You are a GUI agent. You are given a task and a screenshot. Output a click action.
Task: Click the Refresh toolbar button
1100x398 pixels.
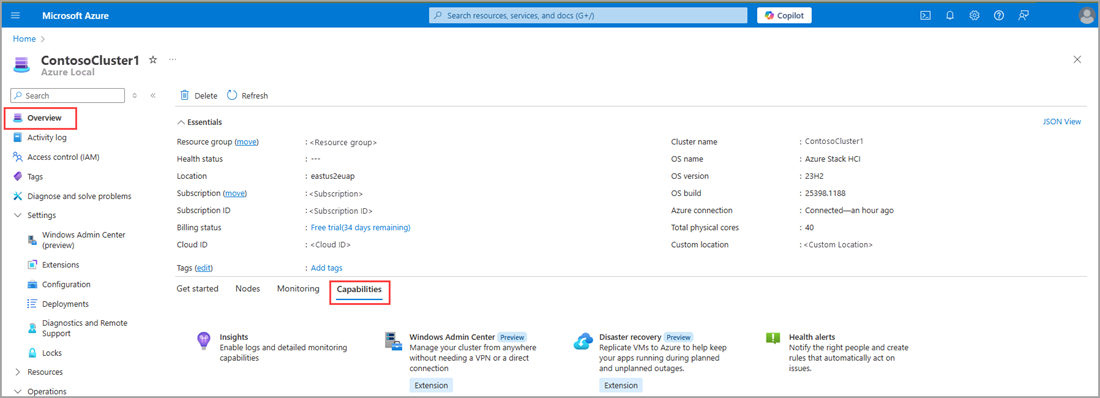coord(247,95)
